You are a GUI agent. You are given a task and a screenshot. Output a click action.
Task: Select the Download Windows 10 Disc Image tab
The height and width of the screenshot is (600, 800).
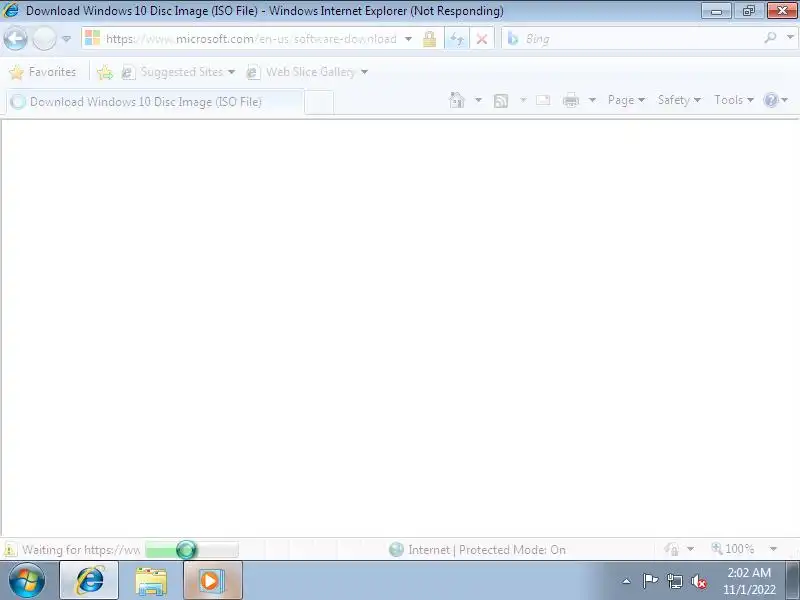(155, 102)
